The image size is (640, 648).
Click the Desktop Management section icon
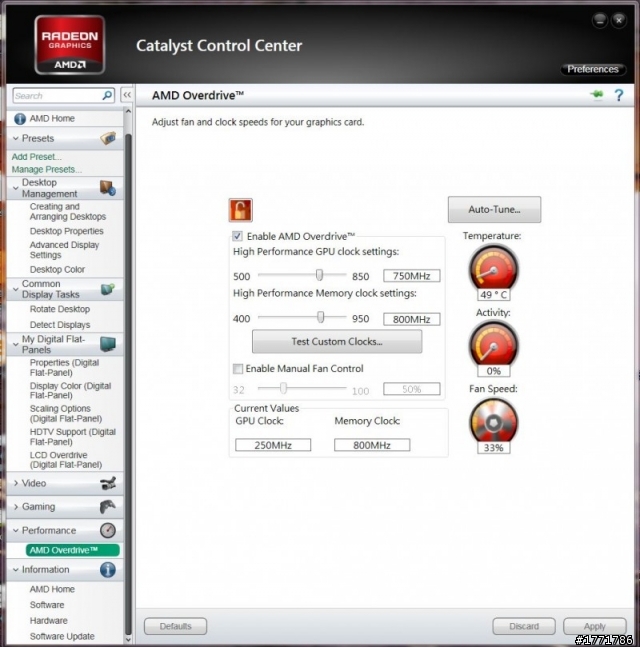tap(108, 188)
